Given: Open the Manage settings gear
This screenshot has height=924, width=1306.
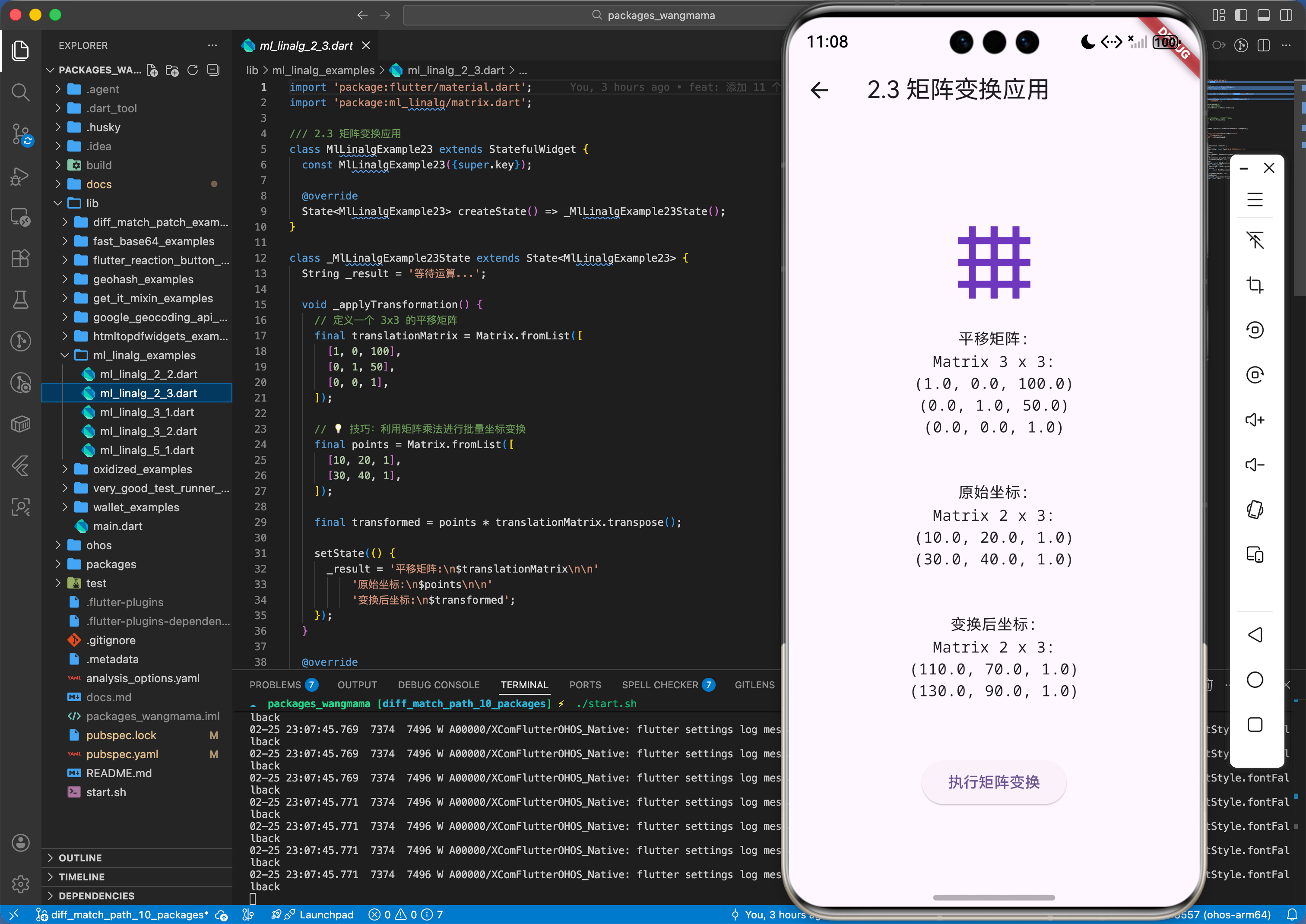Looking at the screenshot, I should click(x=20, y=883).
